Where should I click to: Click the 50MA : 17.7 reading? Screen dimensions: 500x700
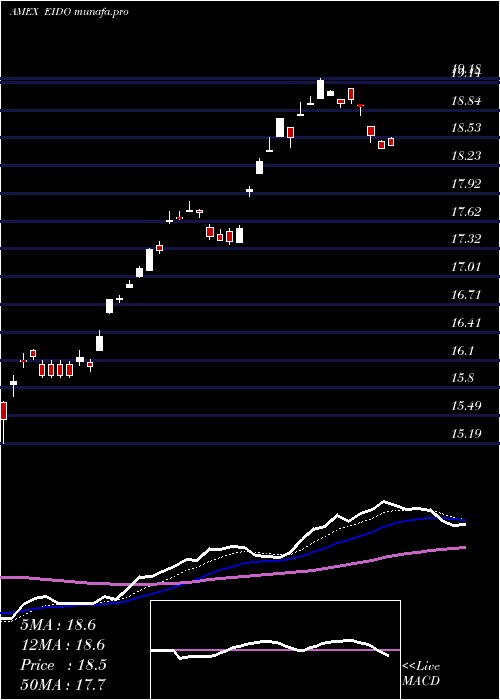point(62,685)
